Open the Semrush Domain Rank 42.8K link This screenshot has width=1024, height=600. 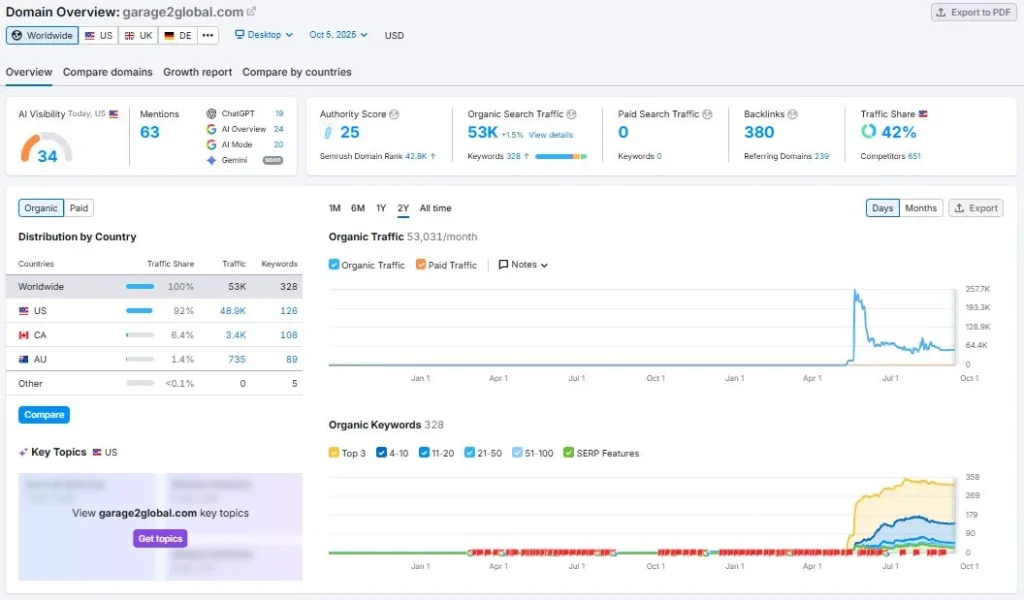(416, 156)
